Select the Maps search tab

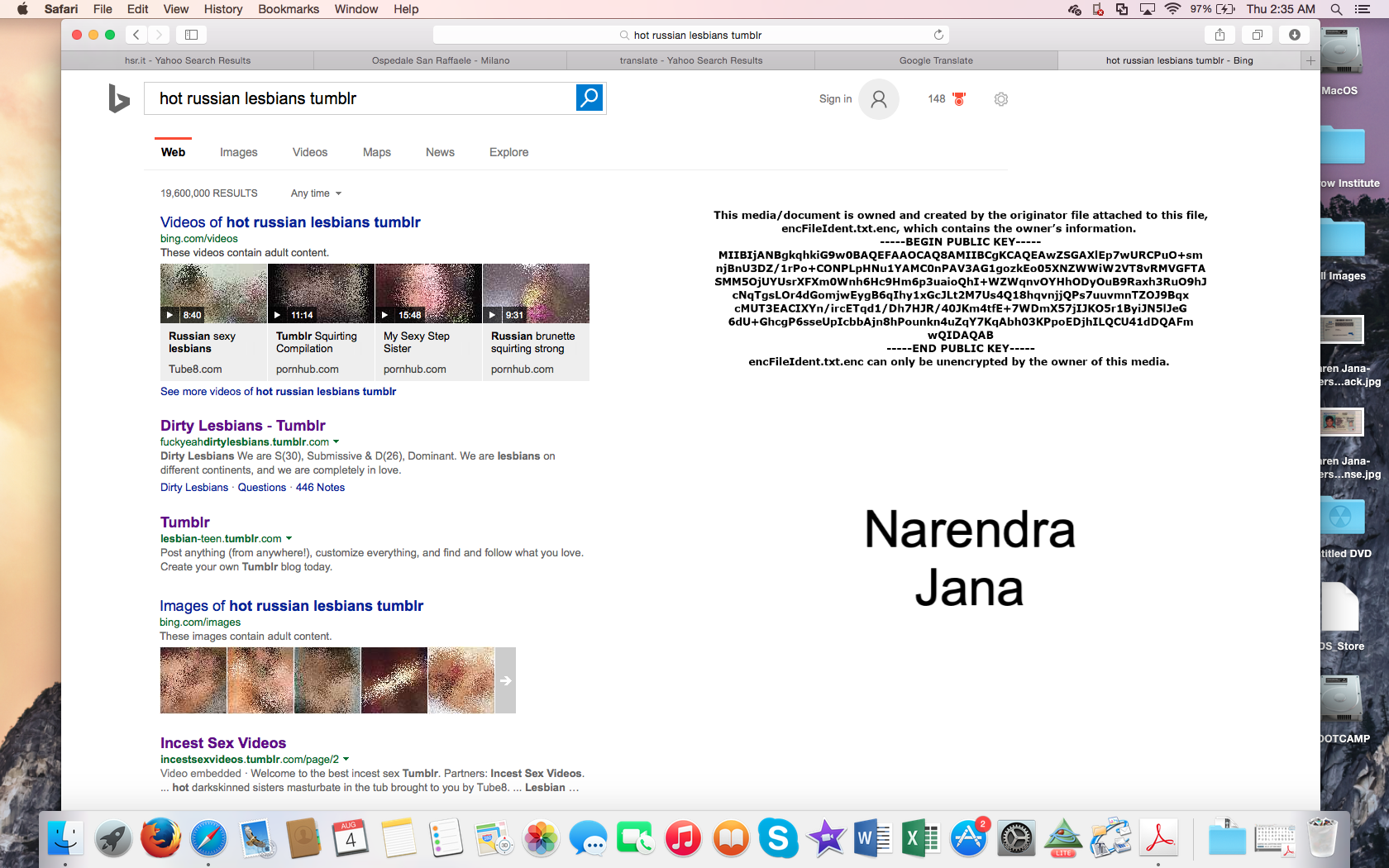(x=377, y=152)
